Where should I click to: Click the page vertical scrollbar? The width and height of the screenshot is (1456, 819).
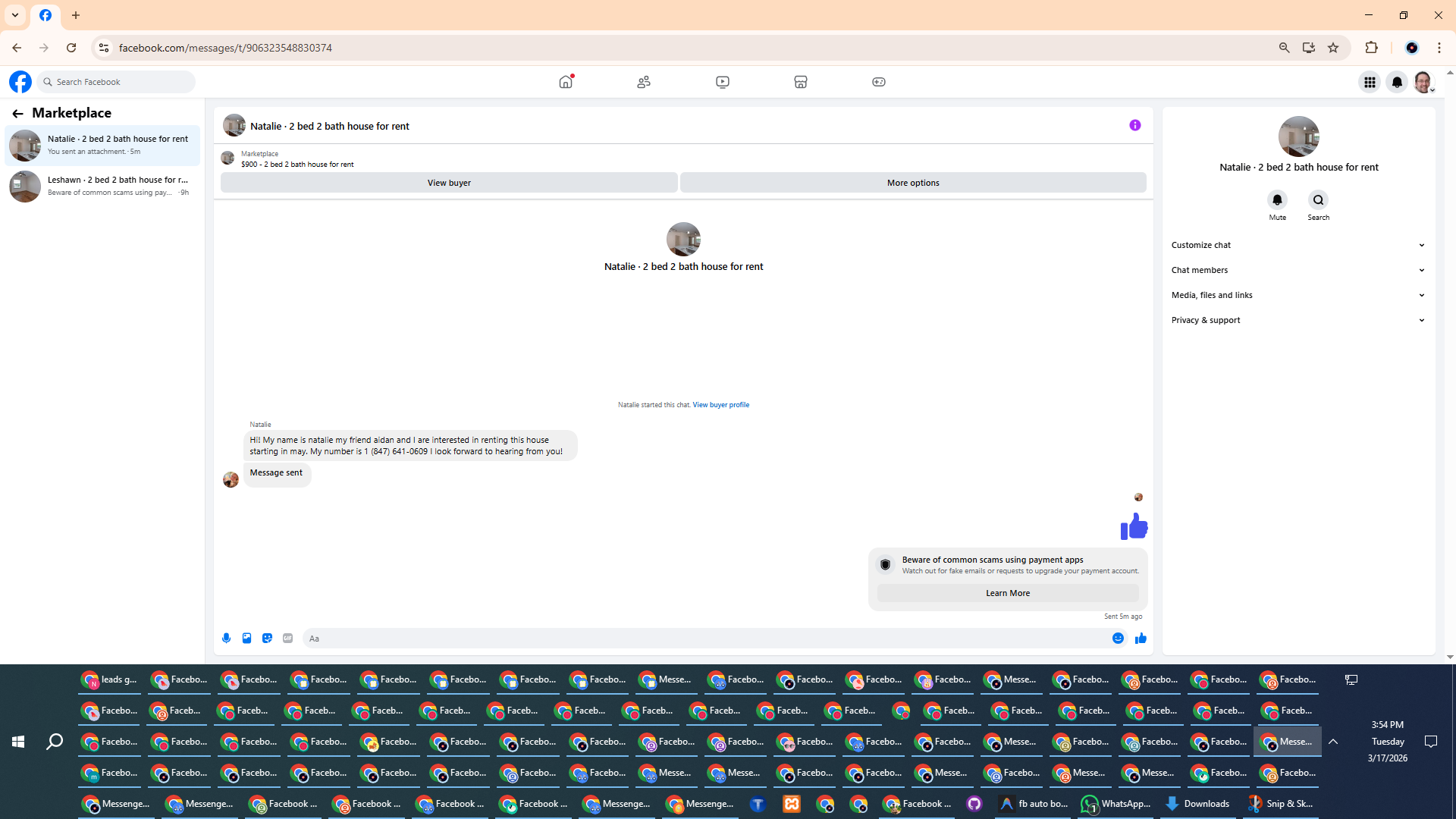click(1450, 366)
